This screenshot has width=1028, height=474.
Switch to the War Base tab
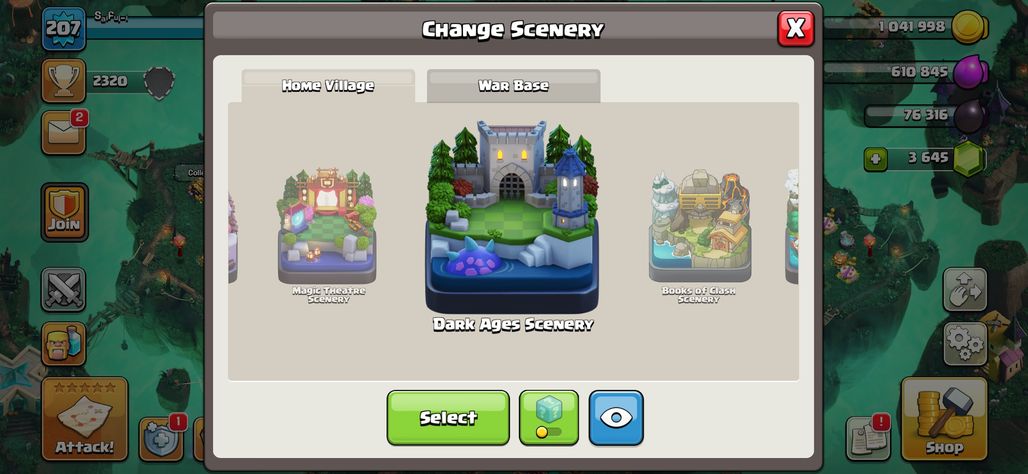point(513,86)
